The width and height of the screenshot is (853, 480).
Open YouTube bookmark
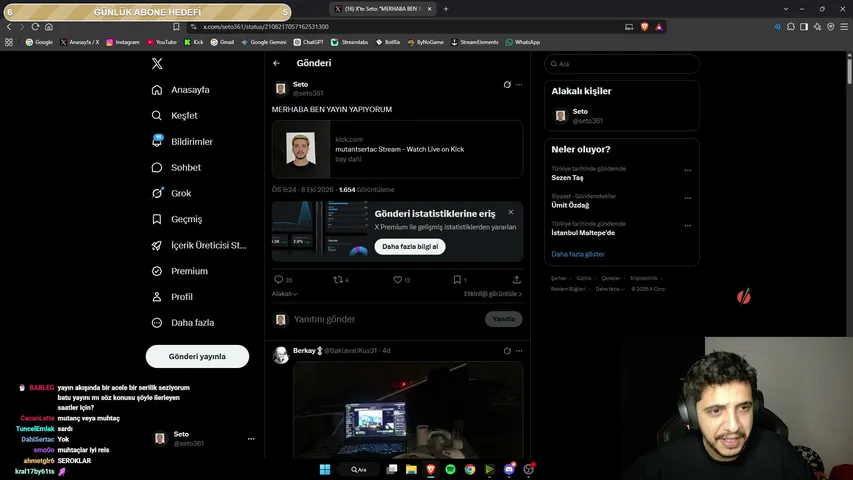click(x=162, y=42)
